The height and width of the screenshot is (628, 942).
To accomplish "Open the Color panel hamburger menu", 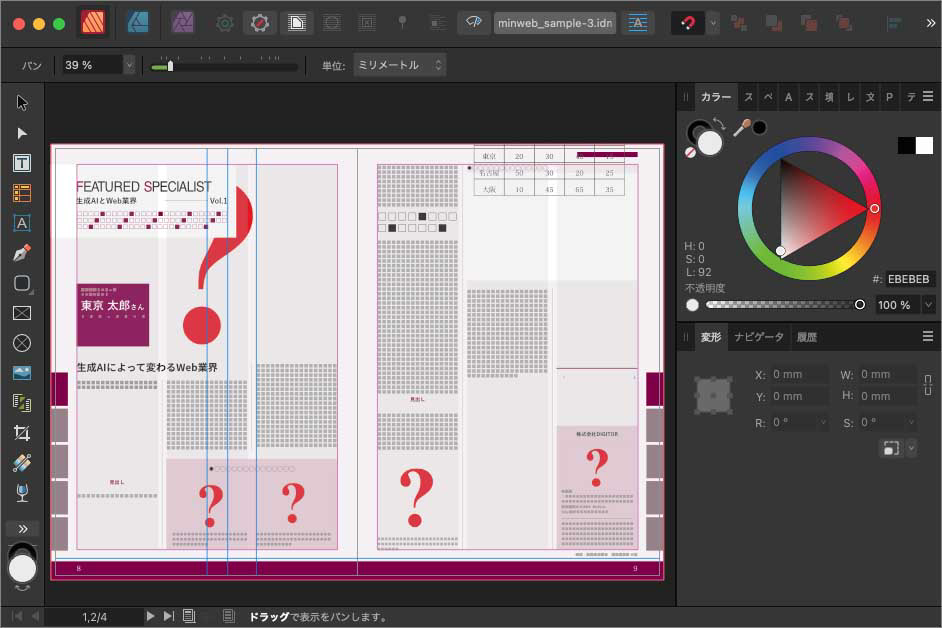I will (927, 97).
